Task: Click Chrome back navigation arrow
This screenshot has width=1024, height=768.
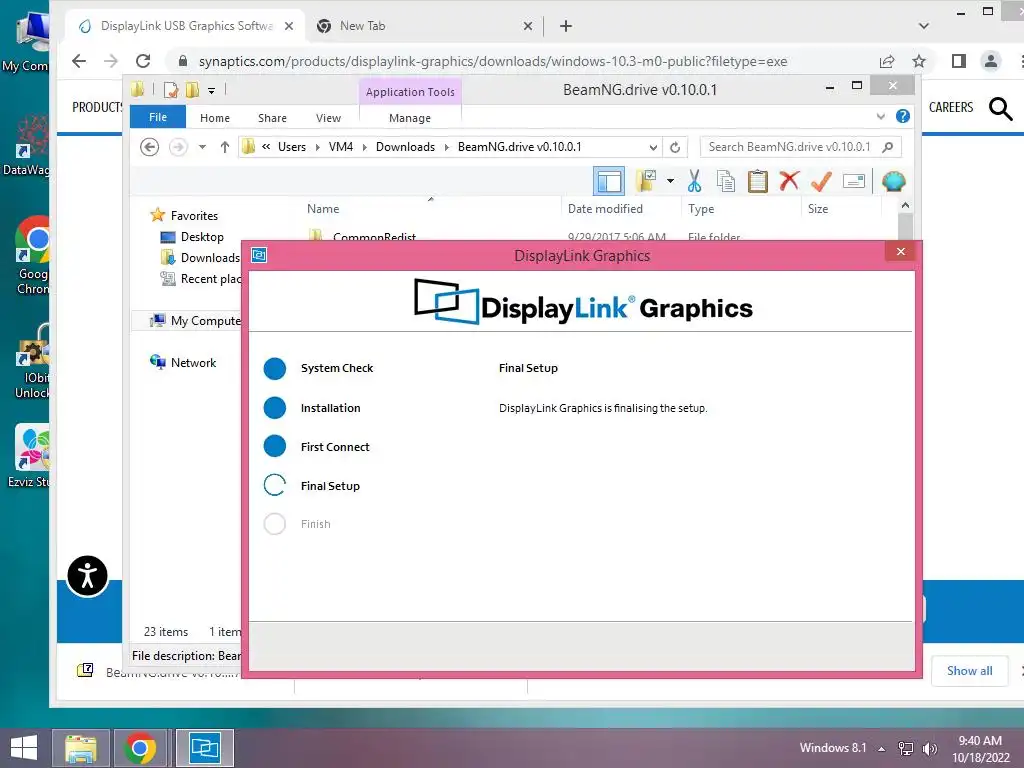Action: [79, 61]
